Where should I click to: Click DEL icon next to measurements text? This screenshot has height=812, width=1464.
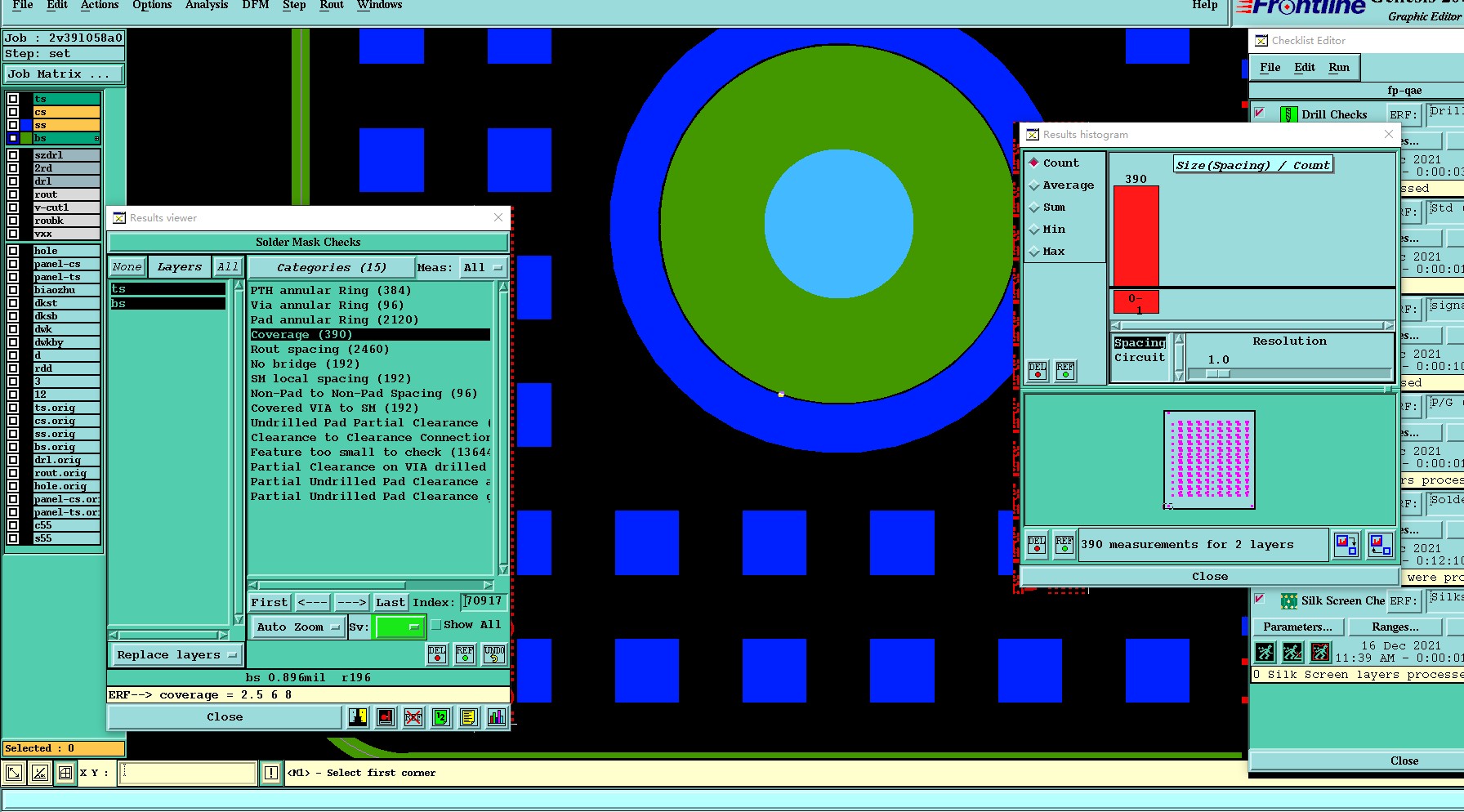[x=1037, y=545]
